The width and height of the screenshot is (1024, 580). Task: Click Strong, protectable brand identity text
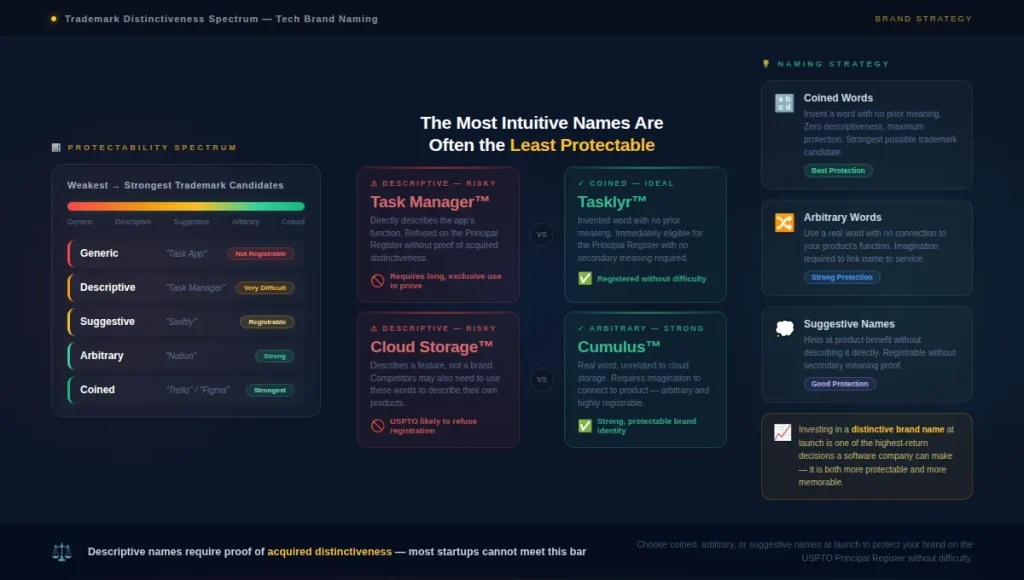pyautogui.click(x=647, y=426)
